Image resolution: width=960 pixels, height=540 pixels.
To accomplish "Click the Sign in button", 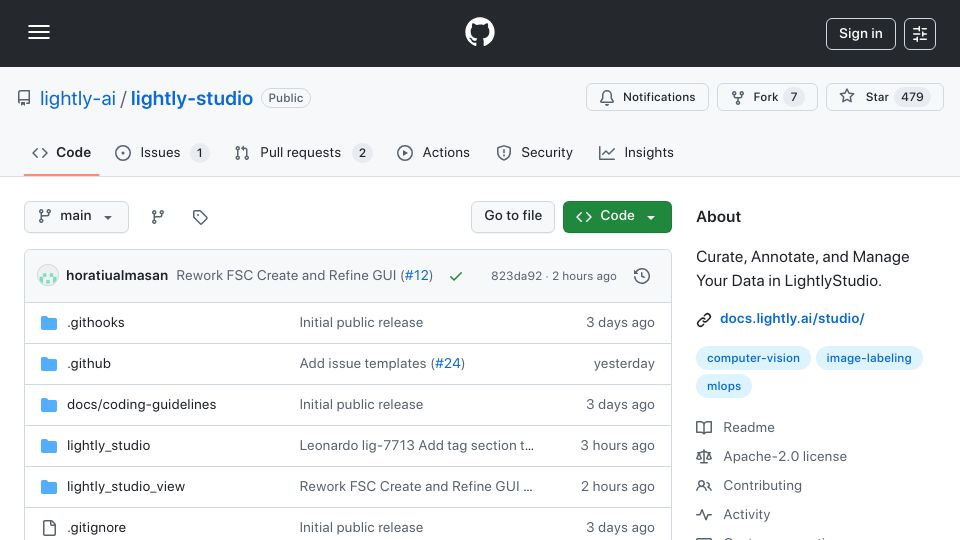I will coord(860,34).
